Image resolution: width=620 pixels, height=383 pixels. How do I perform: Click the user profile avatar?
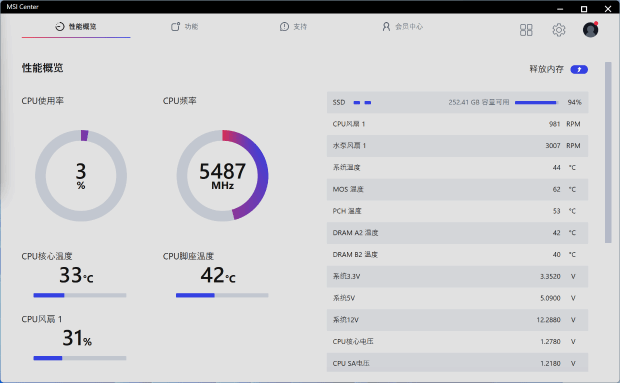(x=590, y=30)
